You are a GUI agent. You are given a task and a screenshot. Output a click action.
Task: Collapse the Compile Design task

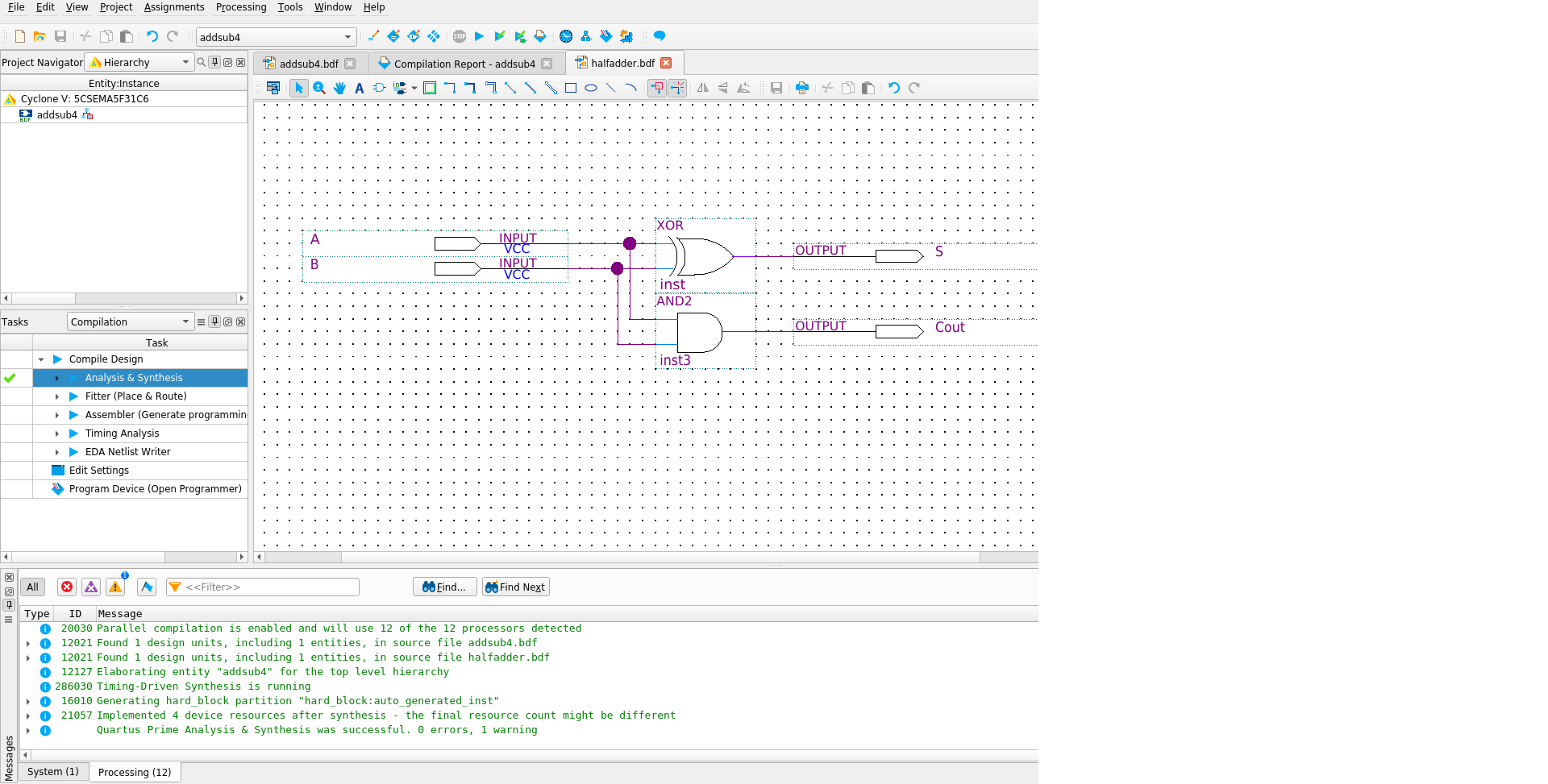41,359
